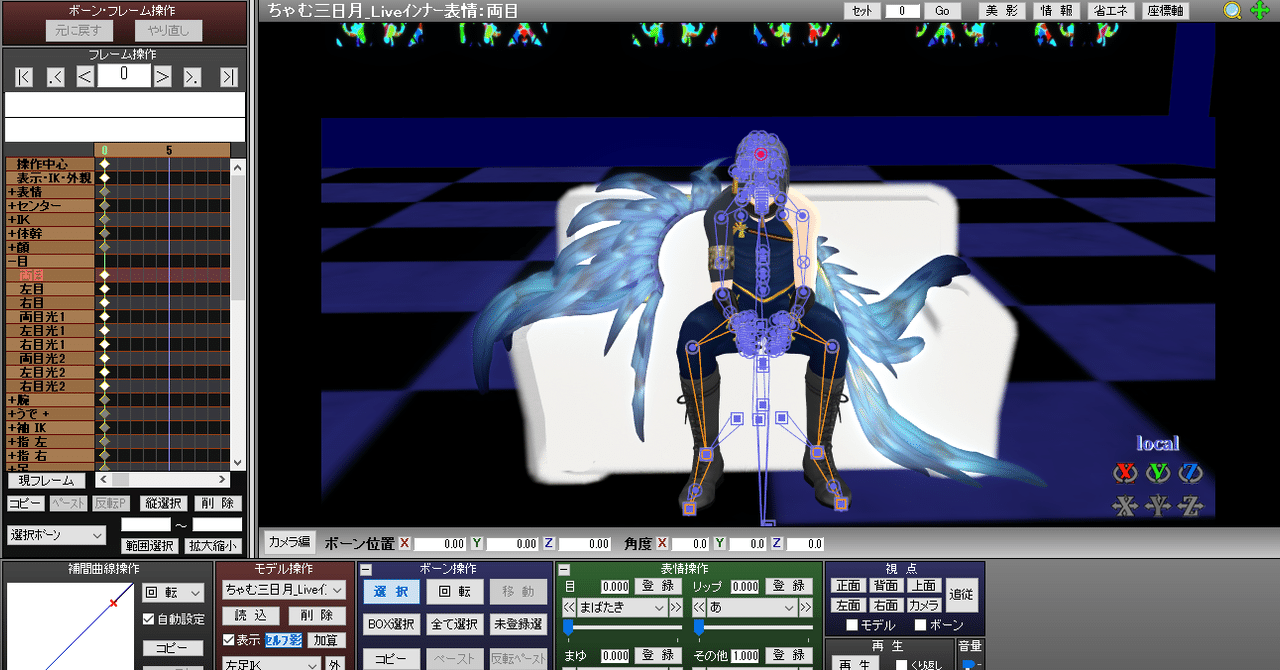Collapse the 表情操作 panel with minus button
Screen dimensions: 1280x670
[564, 569]
